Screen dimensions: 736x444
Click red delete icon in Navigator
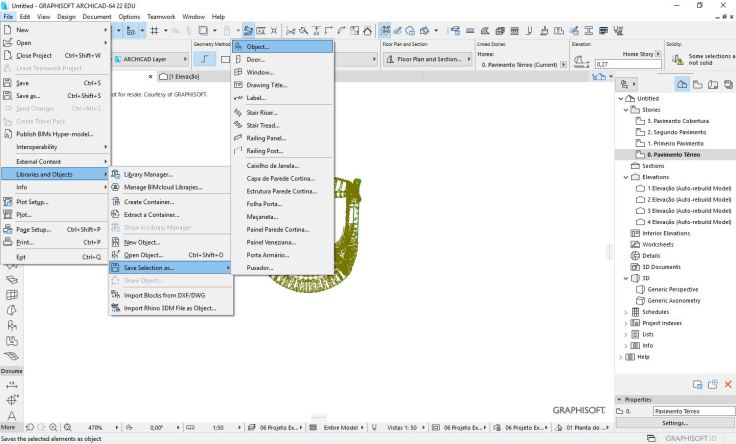tap(728, 384)
